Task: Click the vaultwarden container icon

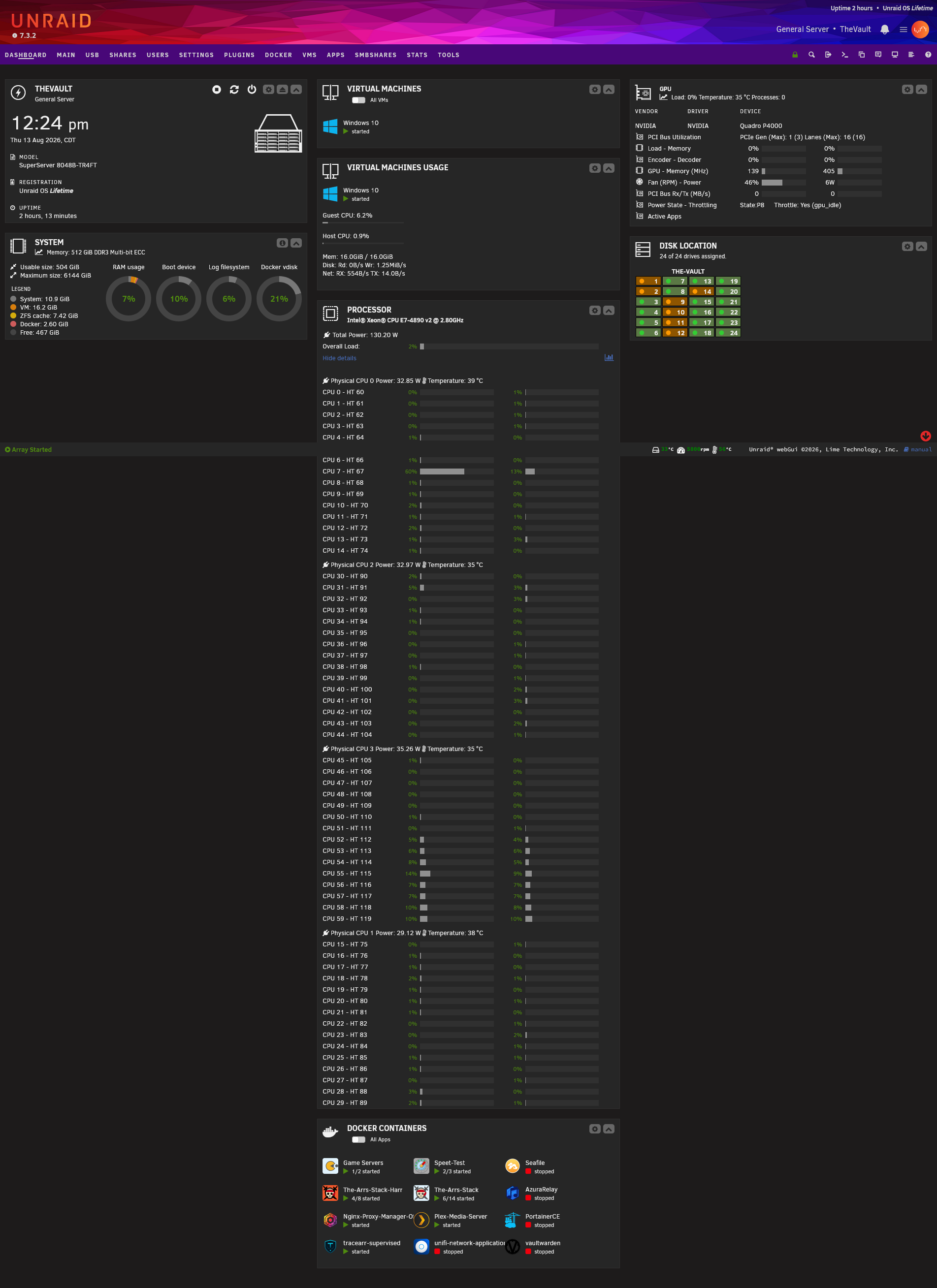Action: point(513,1247)
